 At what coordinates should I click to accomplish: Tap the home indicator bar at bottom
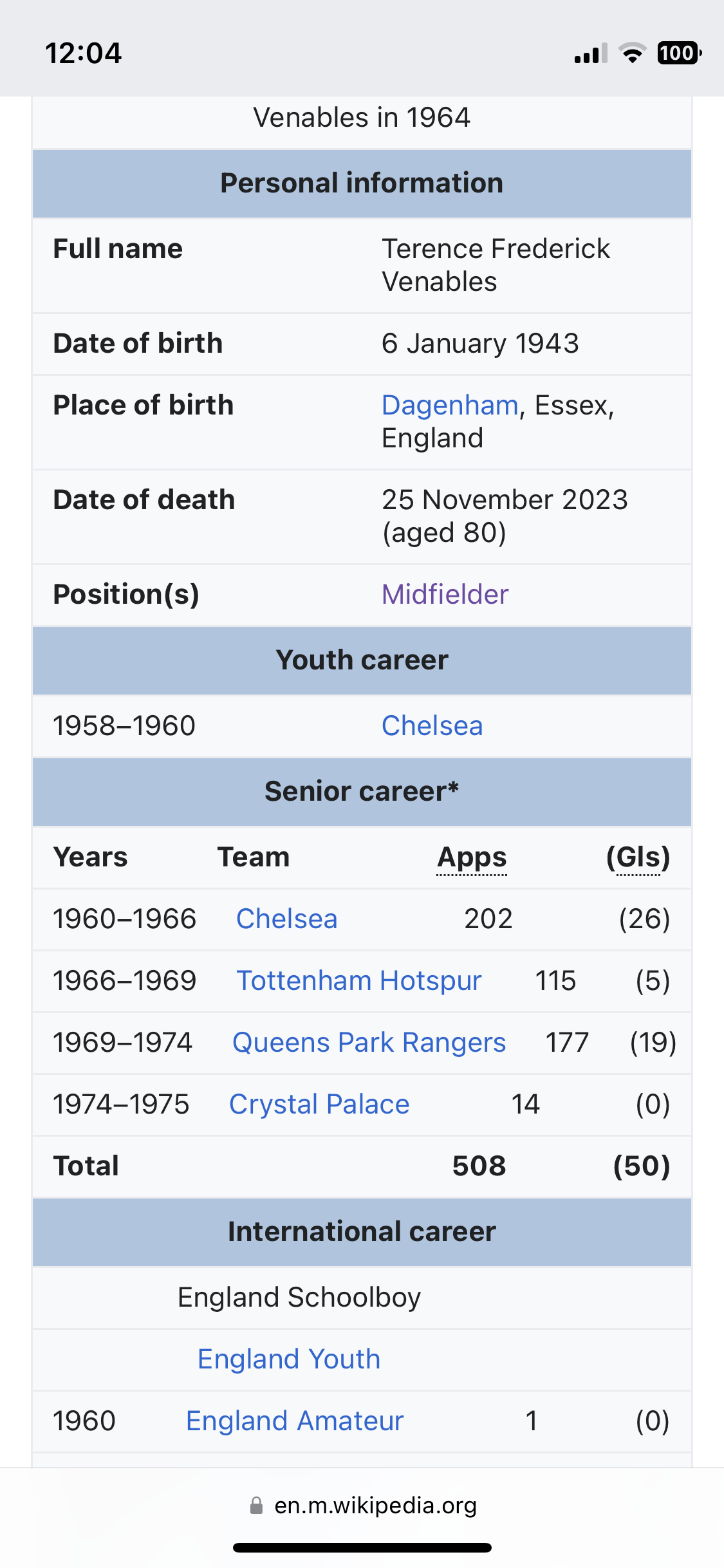click(x=362, y=1547)
